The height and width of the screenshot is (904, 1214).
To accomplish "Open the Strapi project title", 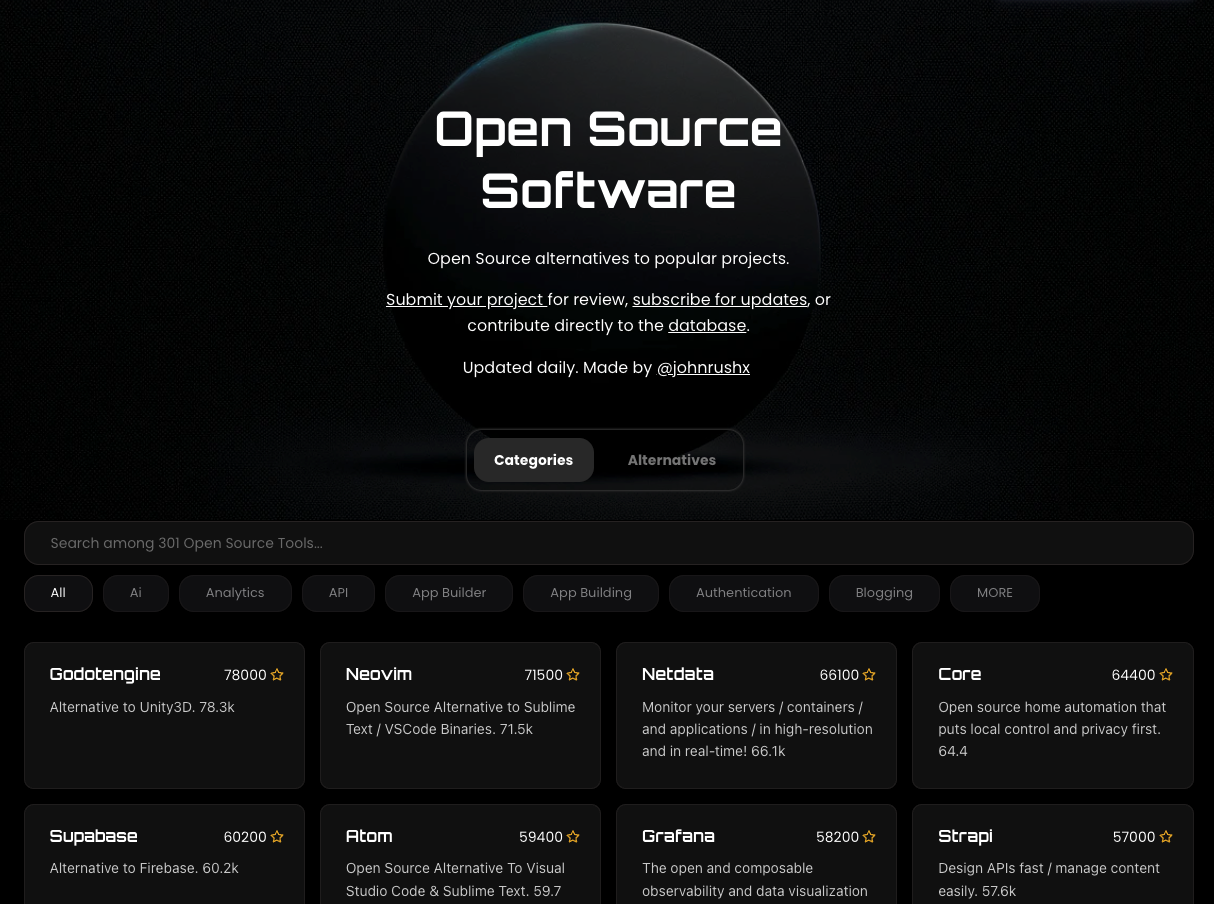I will click(x=966, y=836).
